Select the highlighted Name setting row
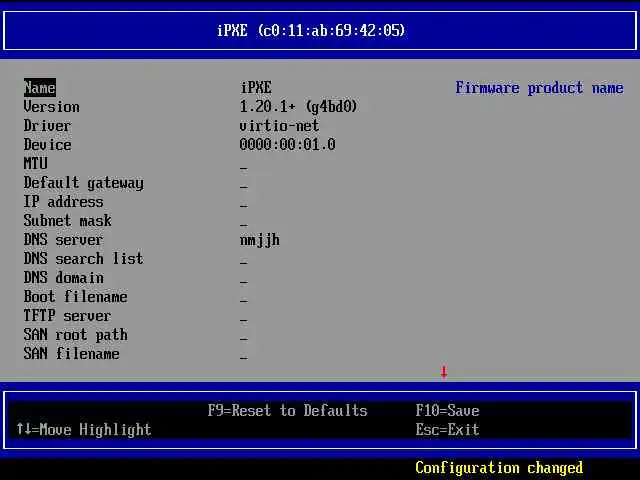The image size is (640, 480). [x=40, y=88]
